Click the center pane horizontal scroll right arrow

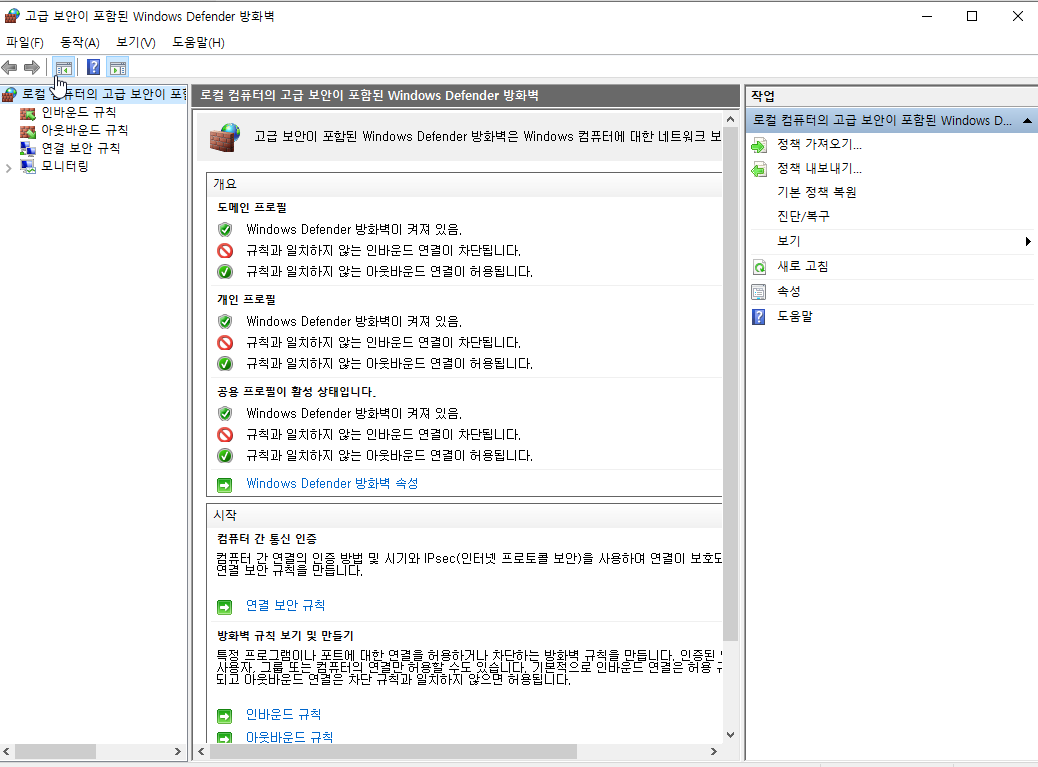pyautogui.click(x=714, y=752)
